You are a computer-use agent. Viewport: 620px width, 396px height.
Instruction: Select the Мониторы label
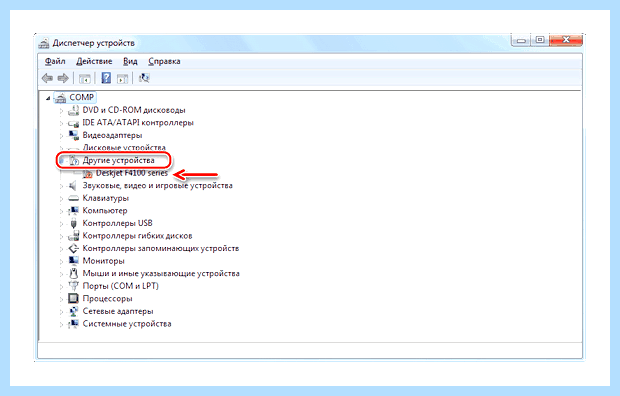103,261
